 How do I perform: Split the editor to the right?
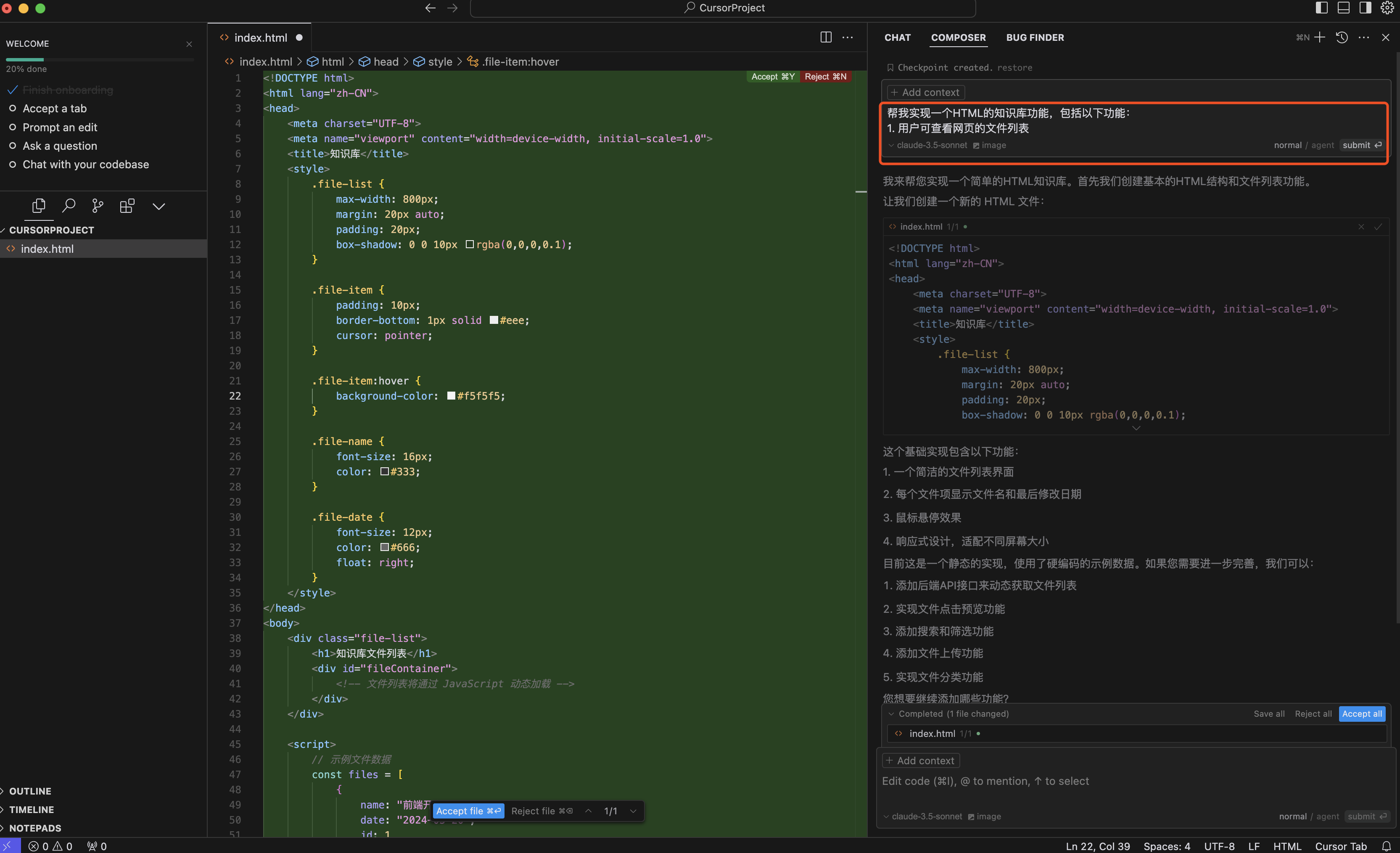pyautogui.click(x=826, y=37)
